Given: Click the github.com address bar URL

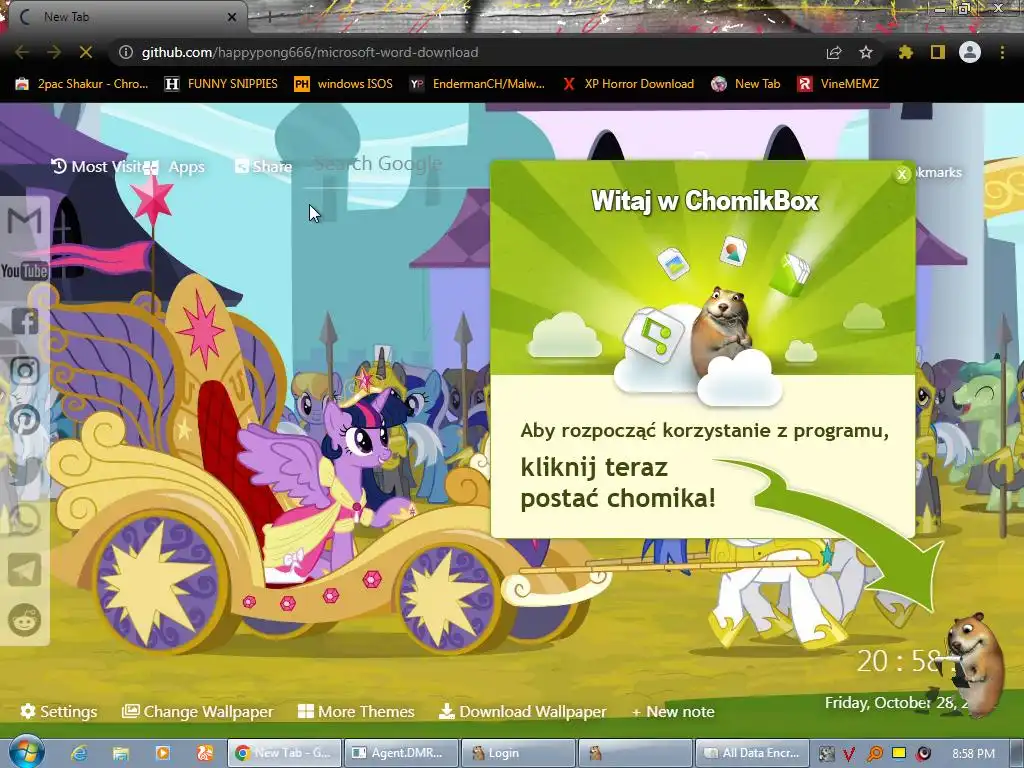Looking at the screenshot, I should [310, 52].
